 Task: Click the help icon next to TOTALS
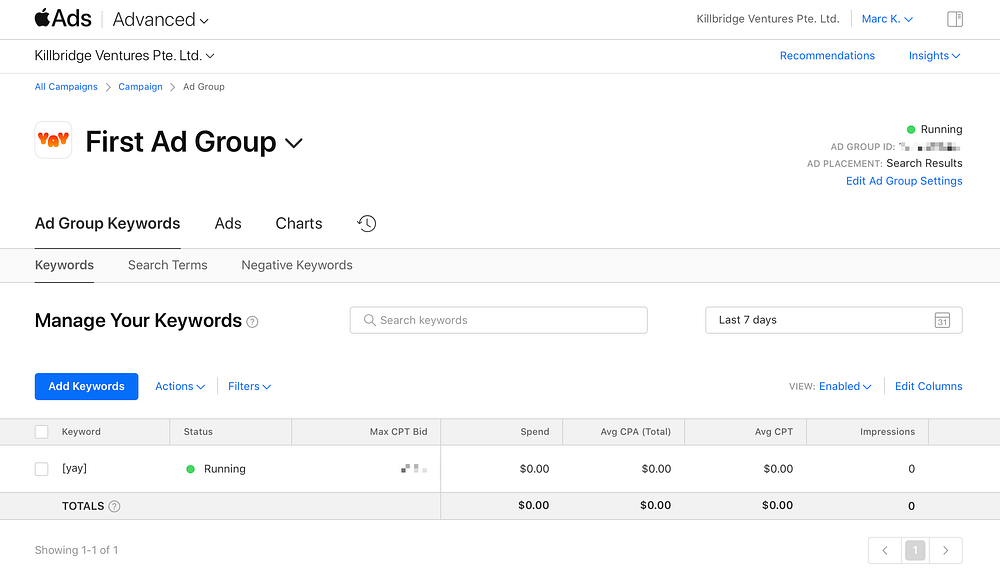tap(114, 506)
